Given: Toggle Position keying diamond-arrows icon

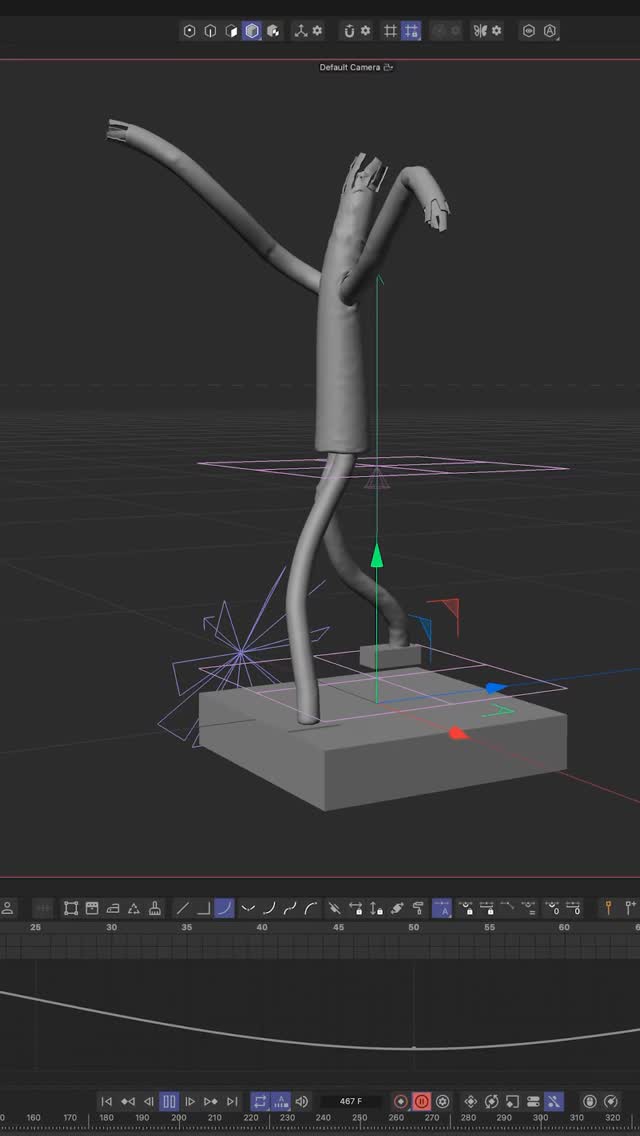Looking at the screenshot, I should (x=470, y=1101).
